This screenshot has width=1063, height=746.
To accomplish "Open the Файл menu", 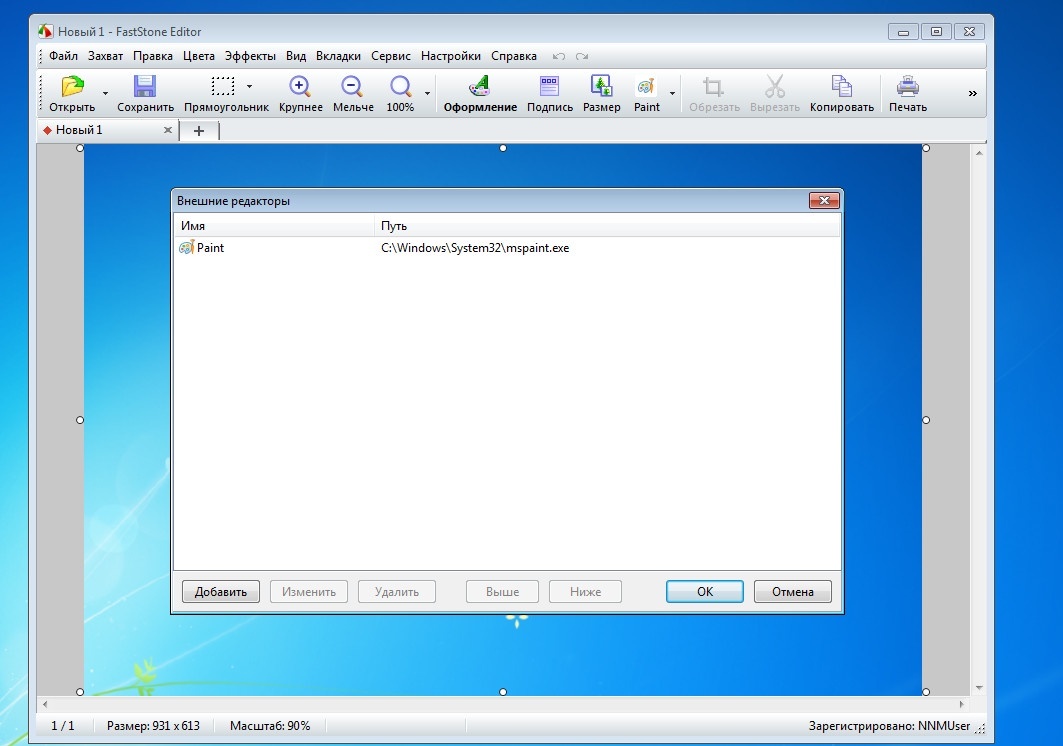I will [x=63, y=56].
